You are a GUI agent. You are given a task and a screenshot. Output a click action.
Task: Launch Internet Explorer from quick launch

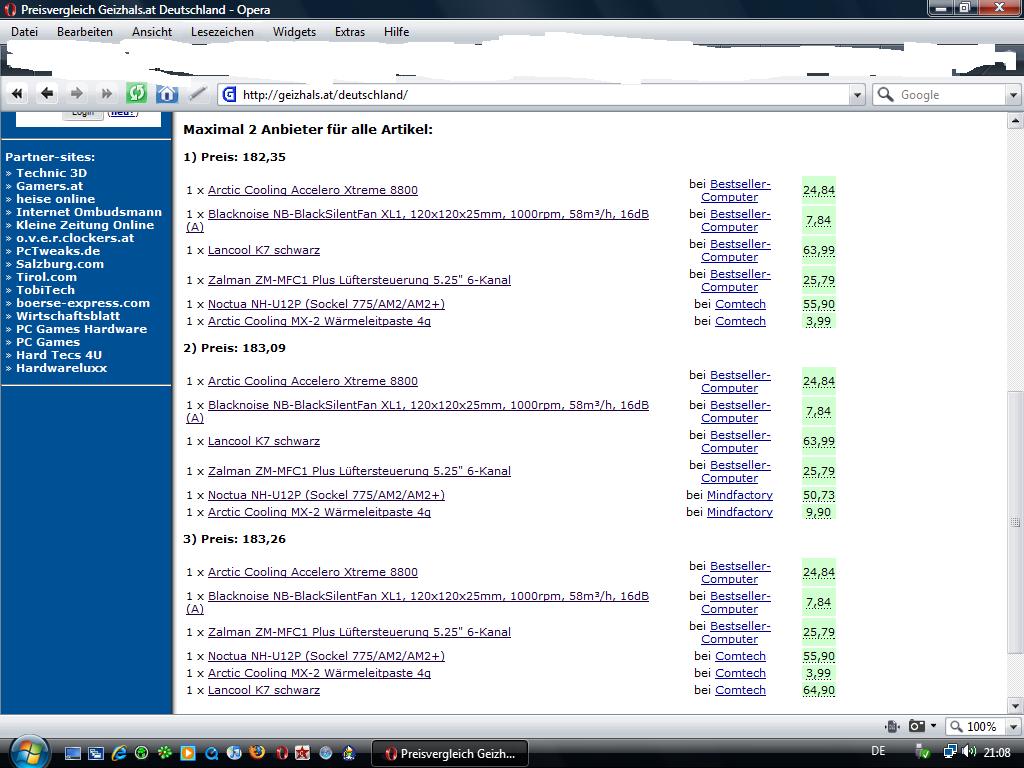coord(119,753)
